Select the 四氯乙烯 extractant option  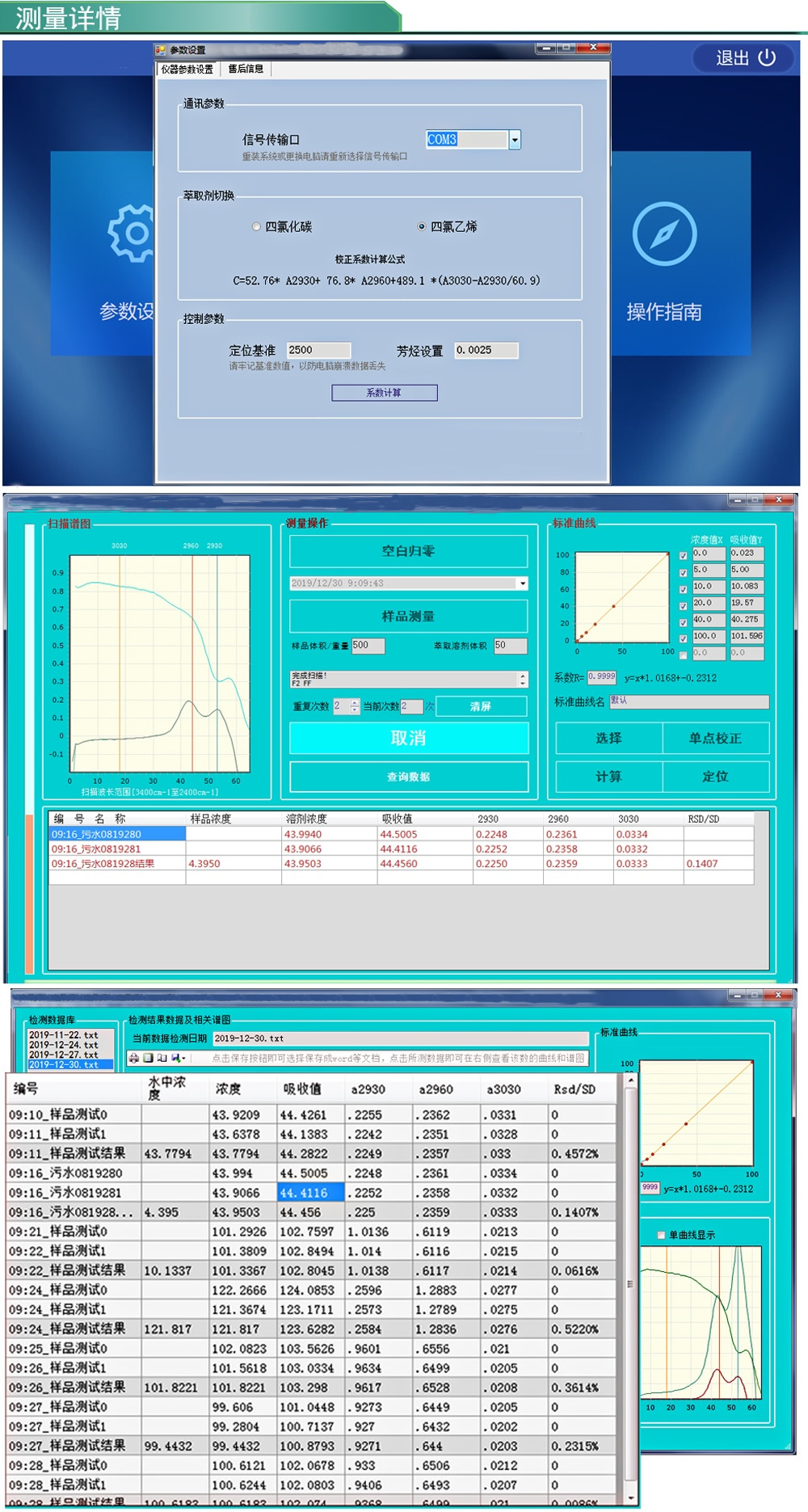(x=422, y=227)
